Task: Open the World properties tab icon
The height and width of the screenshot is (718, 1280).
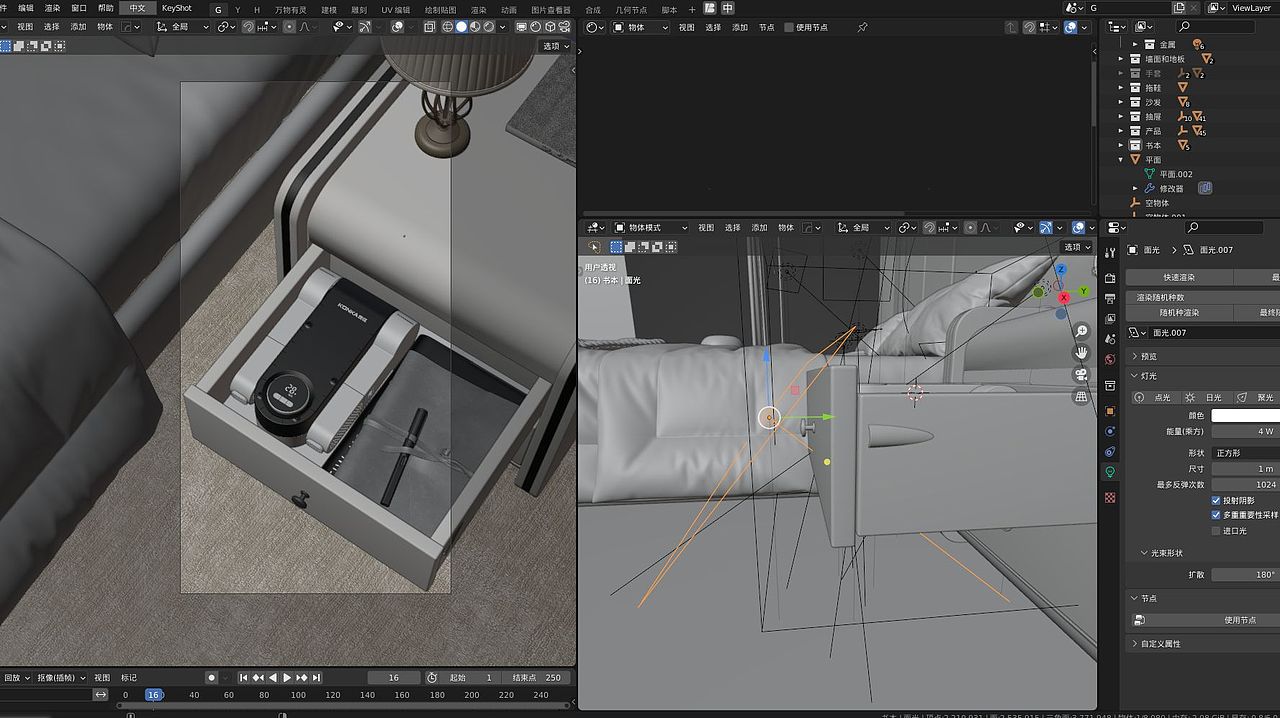Action: [x=1110, y=359]
